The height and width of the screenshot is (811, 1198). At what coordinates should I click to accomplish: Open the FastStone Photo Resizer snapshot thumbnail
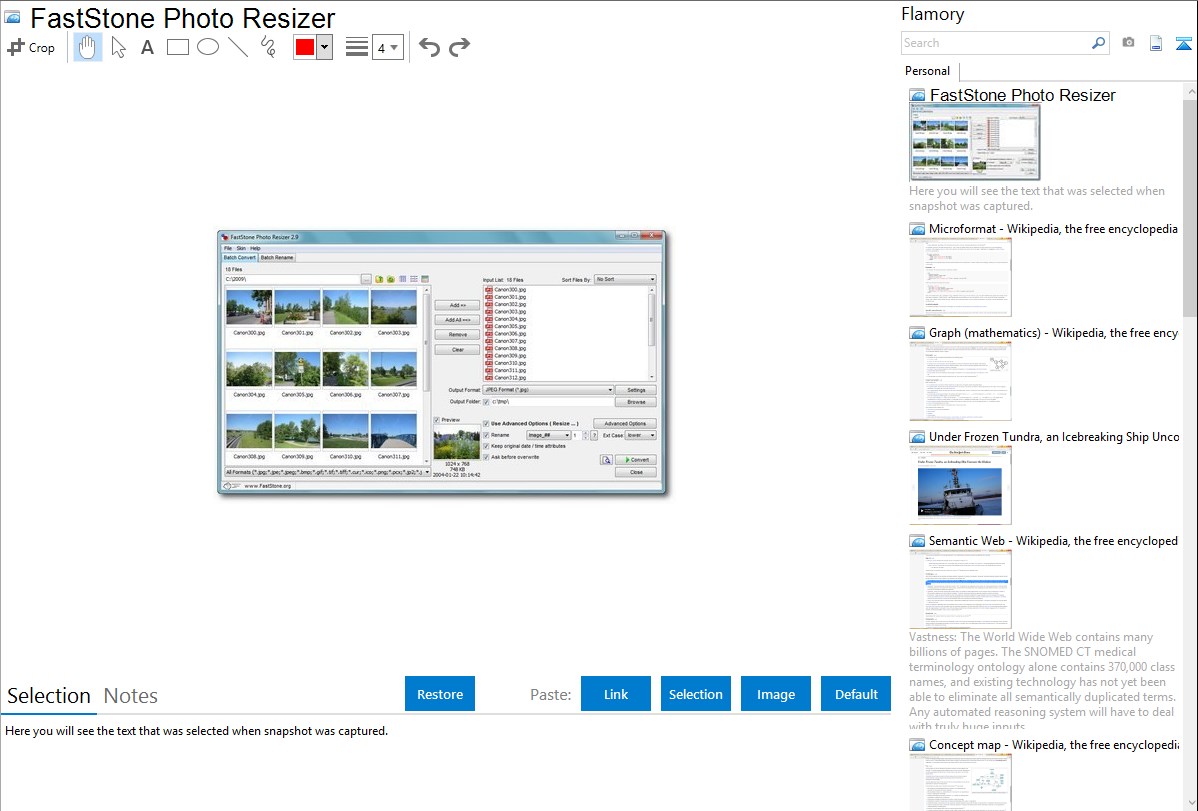975,143
